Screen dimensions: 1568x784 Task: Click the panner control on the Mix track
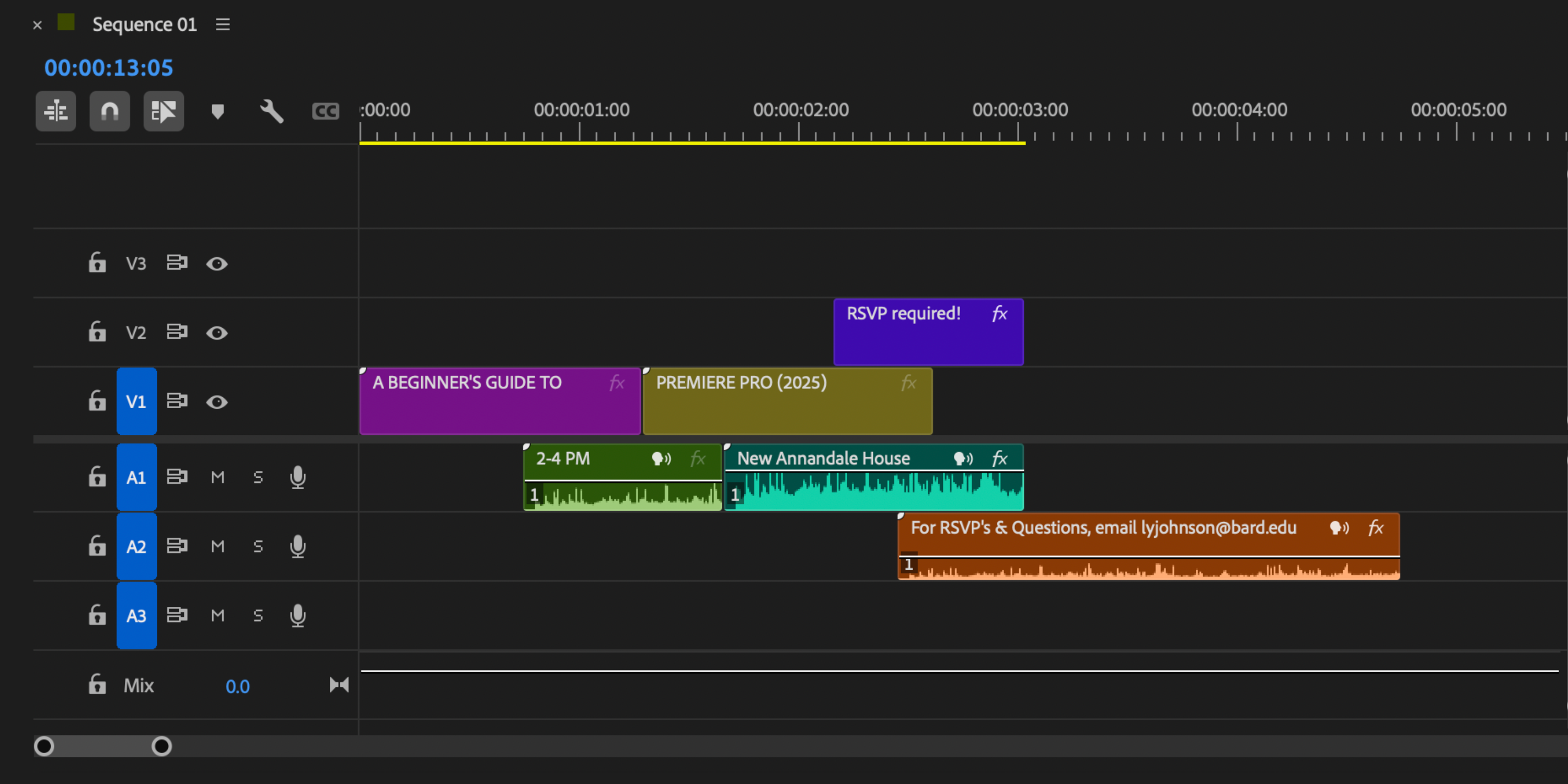pos(339,685)
